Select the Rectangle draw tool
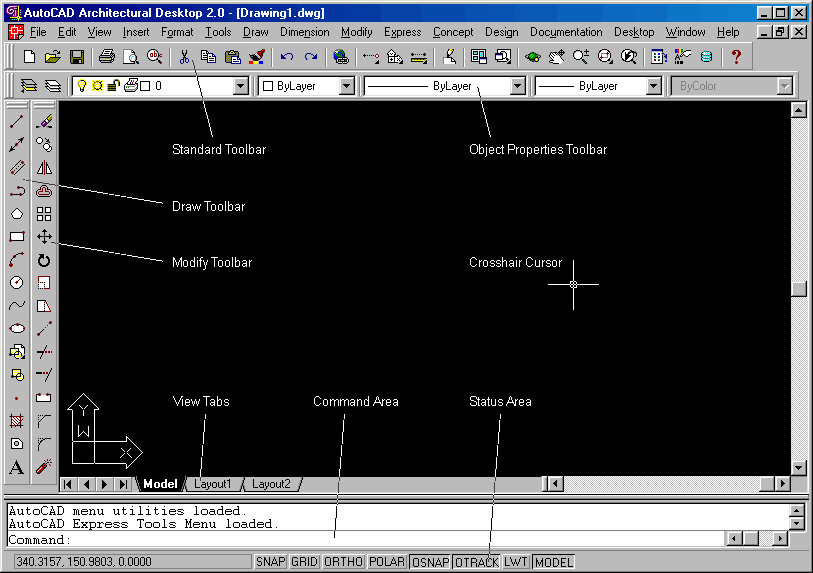The width and height of the screenshot is (813, 573). [17, 236]
